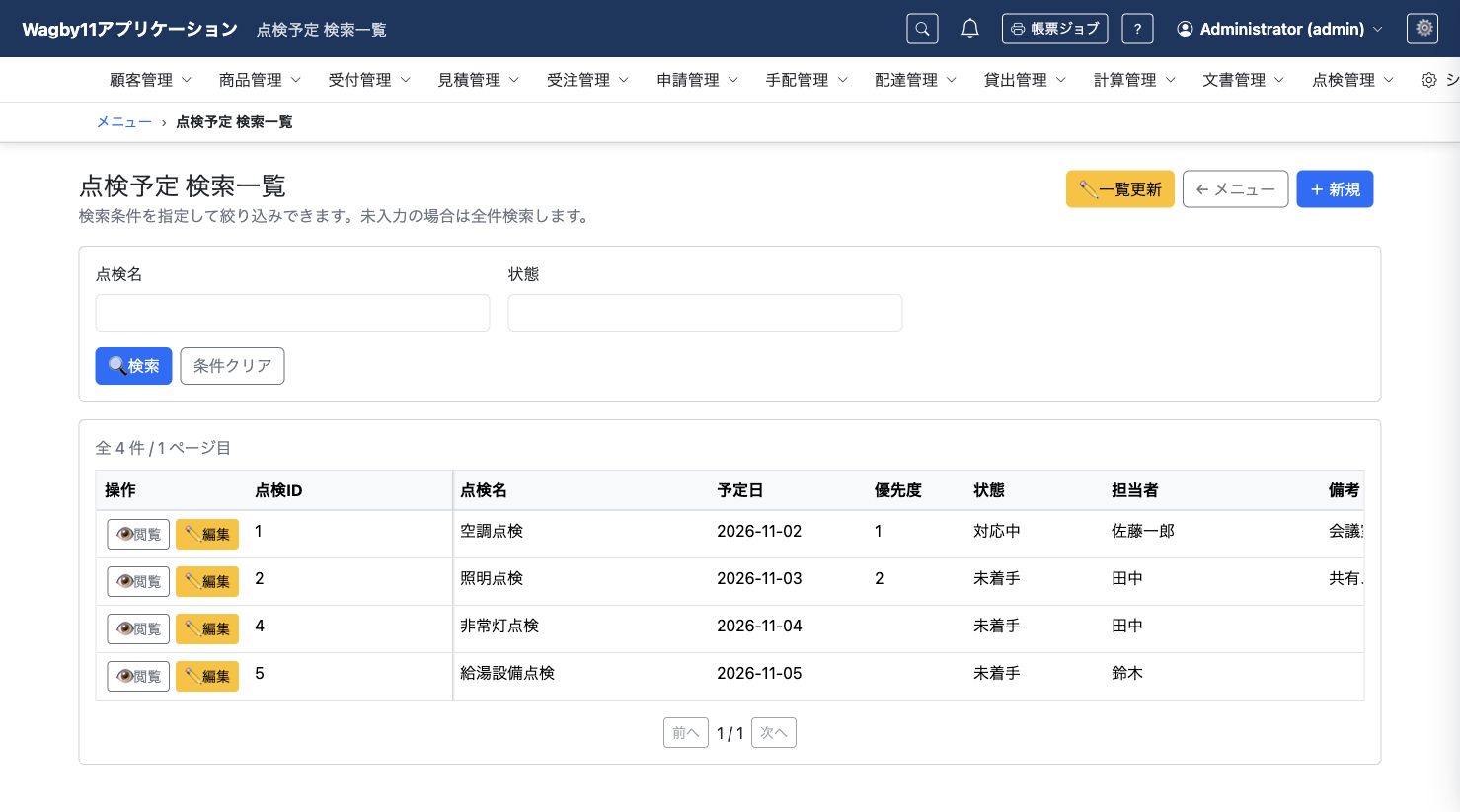Image resolution: width=1460 pixels, height=812 pixels.
Task: Open the search icon in header
Action: coord(922,29)
